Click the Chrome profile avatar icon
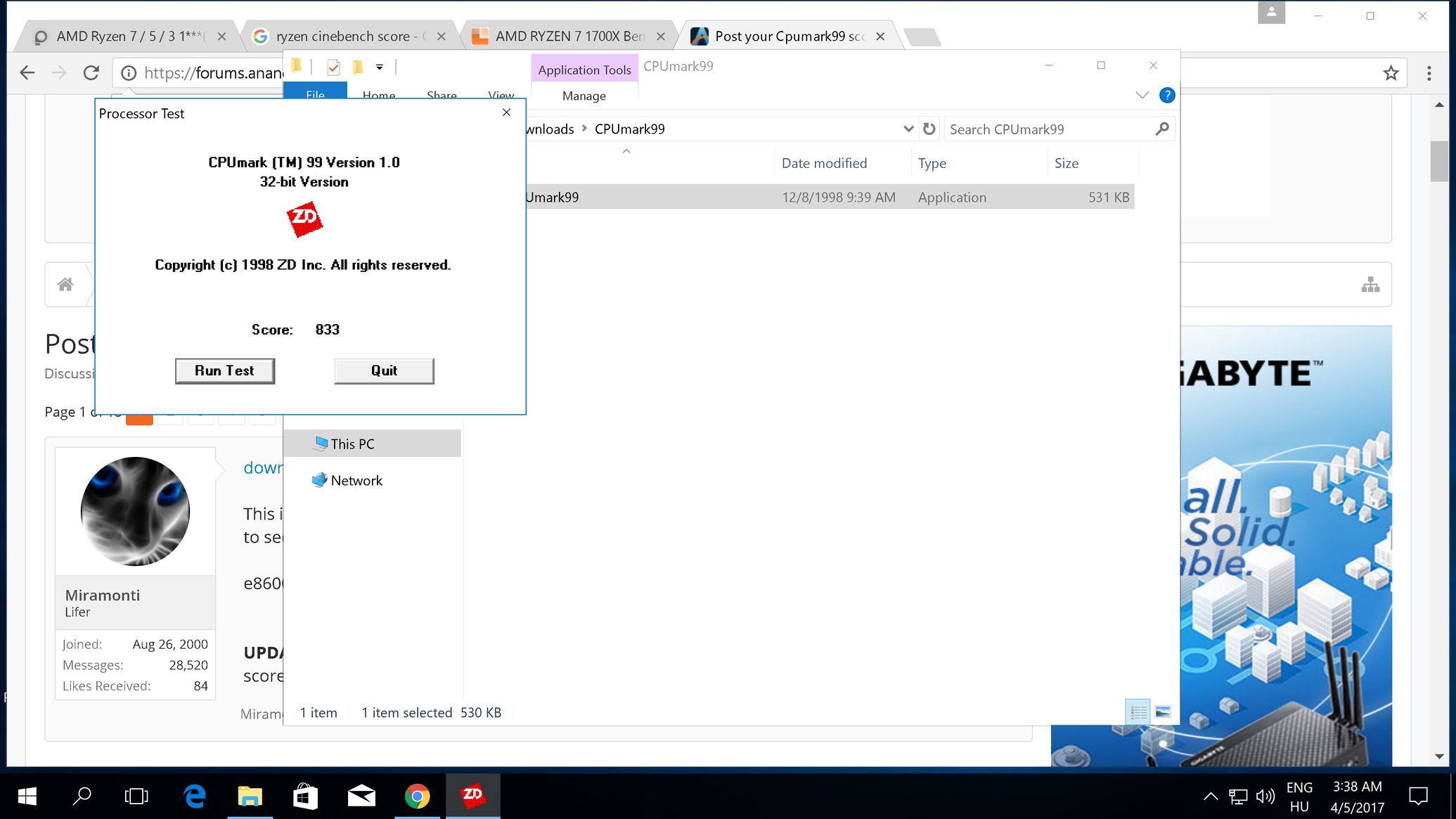Image resolution: width=1456 pixels, height=819 pixels. 1271,13
